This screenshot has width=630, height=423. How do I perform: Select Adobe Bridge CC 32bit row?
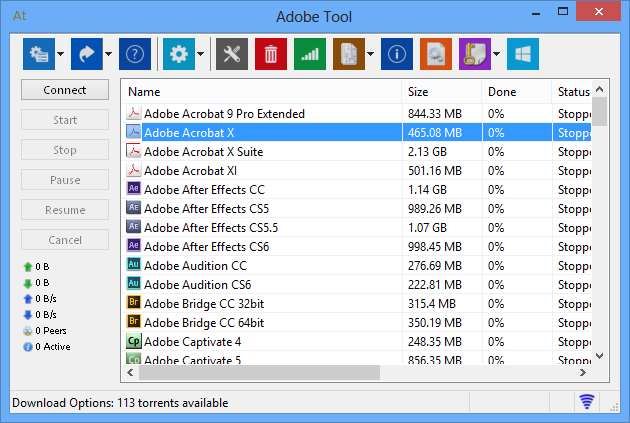[x=356, y=303]
